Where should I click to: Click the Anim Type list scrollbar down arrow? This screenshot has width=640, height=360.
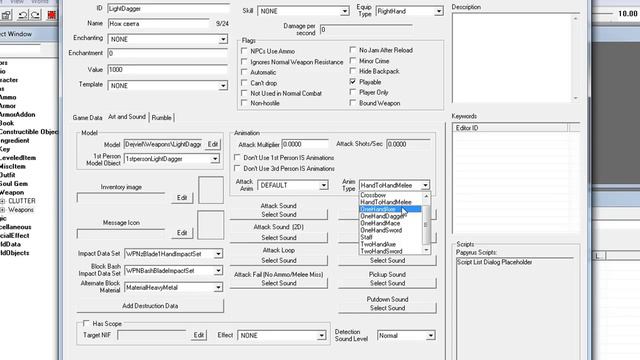pos(426,249)
